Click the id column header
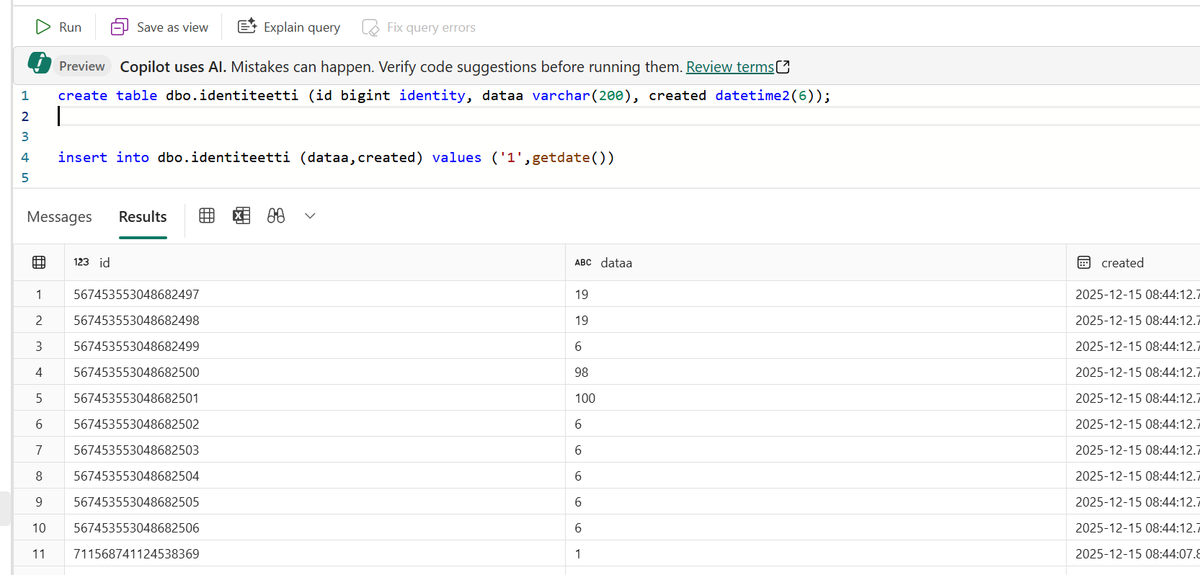1200x575 pixels. click(x=317, y=263)
